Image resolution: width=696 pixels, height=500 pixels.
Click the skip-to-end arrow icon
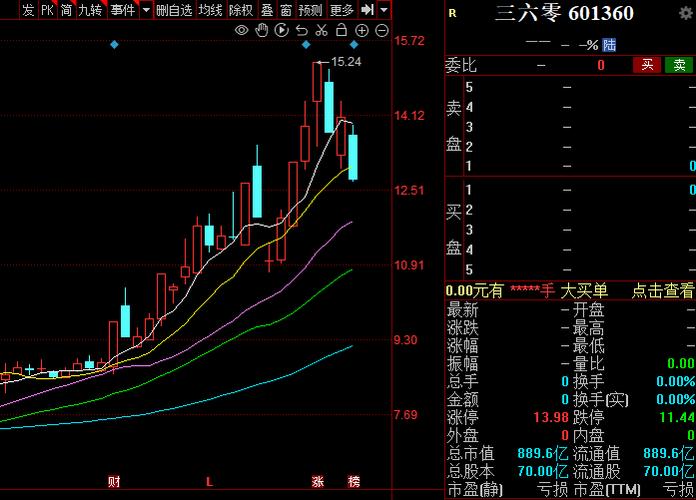(367, 10)
